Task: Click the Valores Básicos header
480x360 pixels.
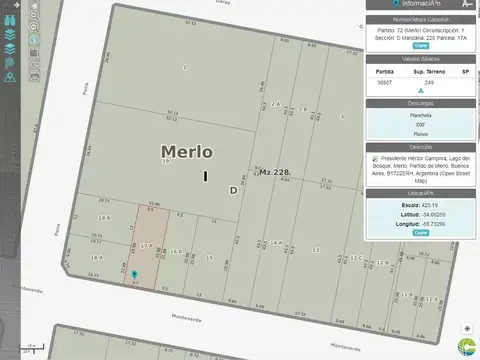Action: 421,59
